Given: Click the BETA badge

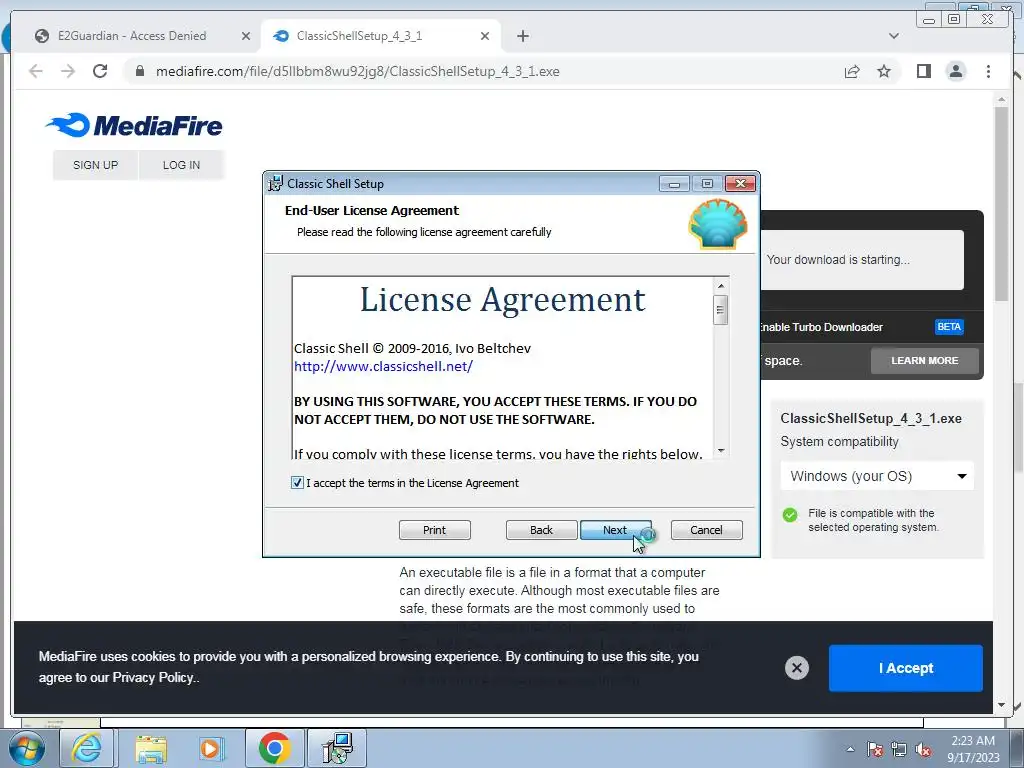Looking at the screenshot, I should click(x=949, y=327).
